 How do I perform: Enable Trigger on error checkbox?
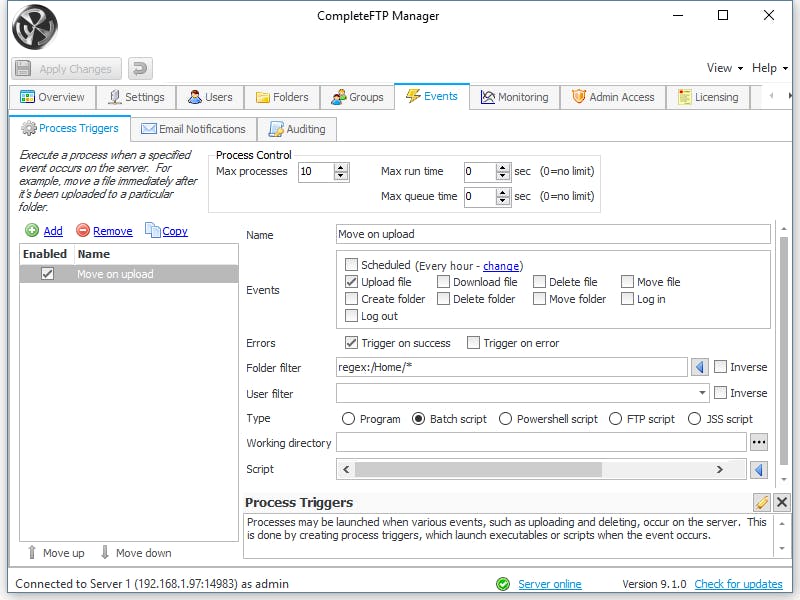pyautogui.click(x=473, y=343)
